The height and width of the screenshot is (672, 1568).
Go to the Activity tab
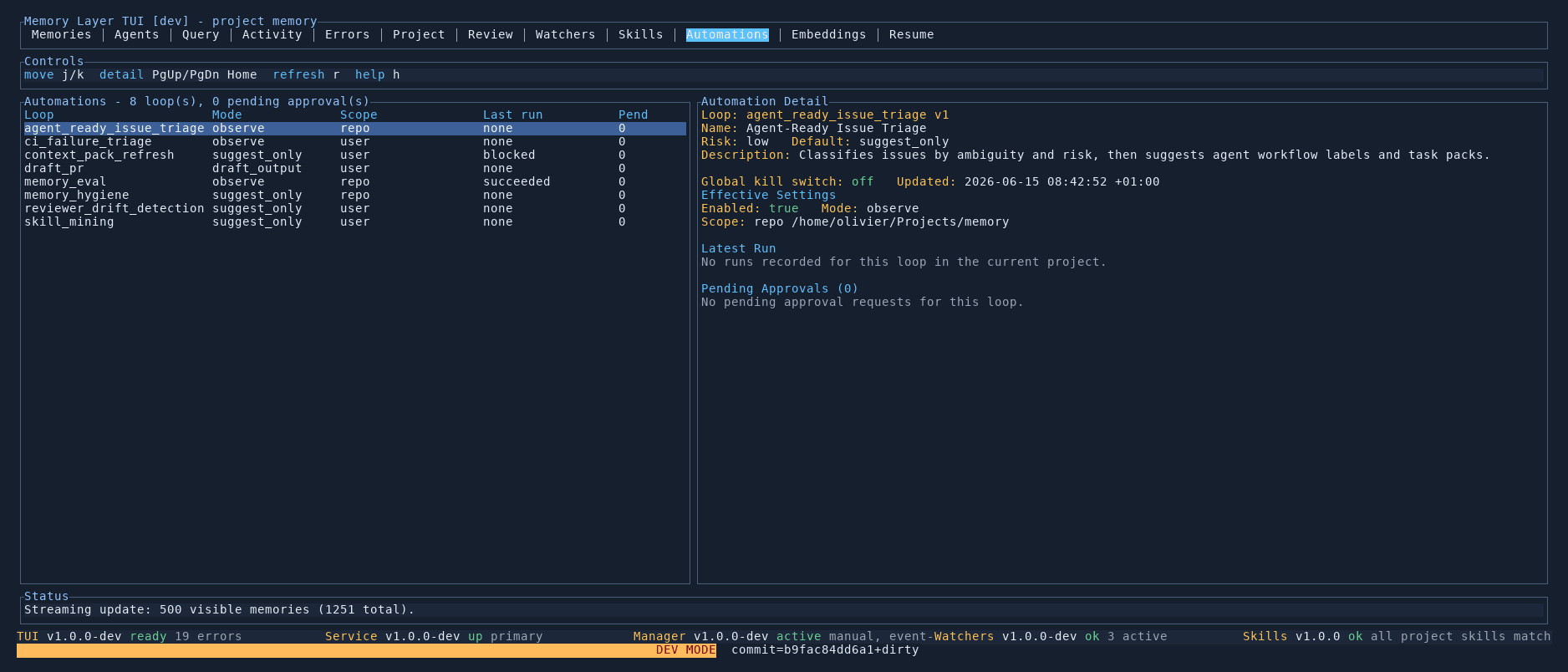pyautogui.click(x=272, y=34)
